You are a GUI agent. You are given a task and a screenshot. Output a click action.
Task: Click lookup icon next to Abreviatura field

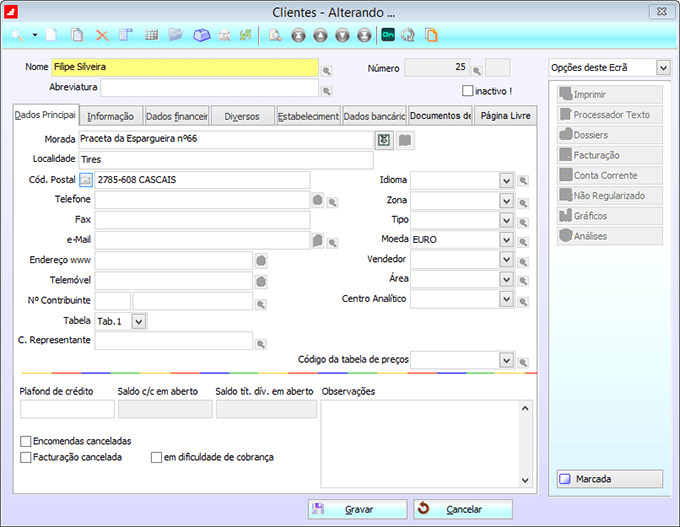tap(327, 91)
